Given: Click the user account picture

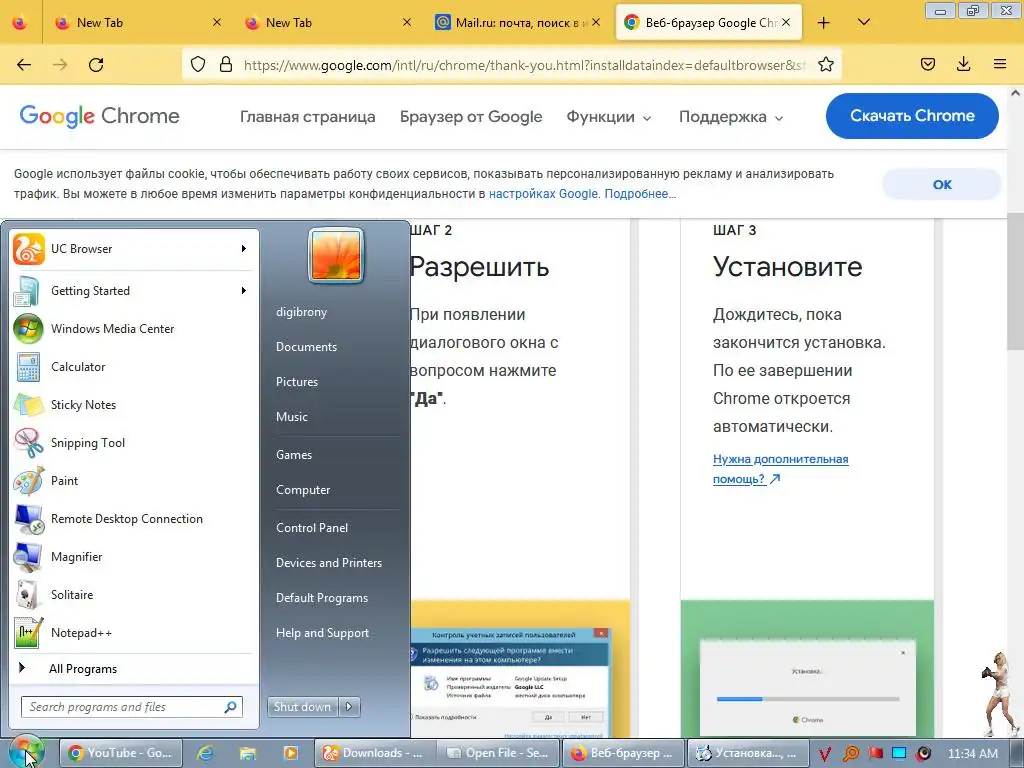Looking at the screenshot, I should [x=336, y=255].
